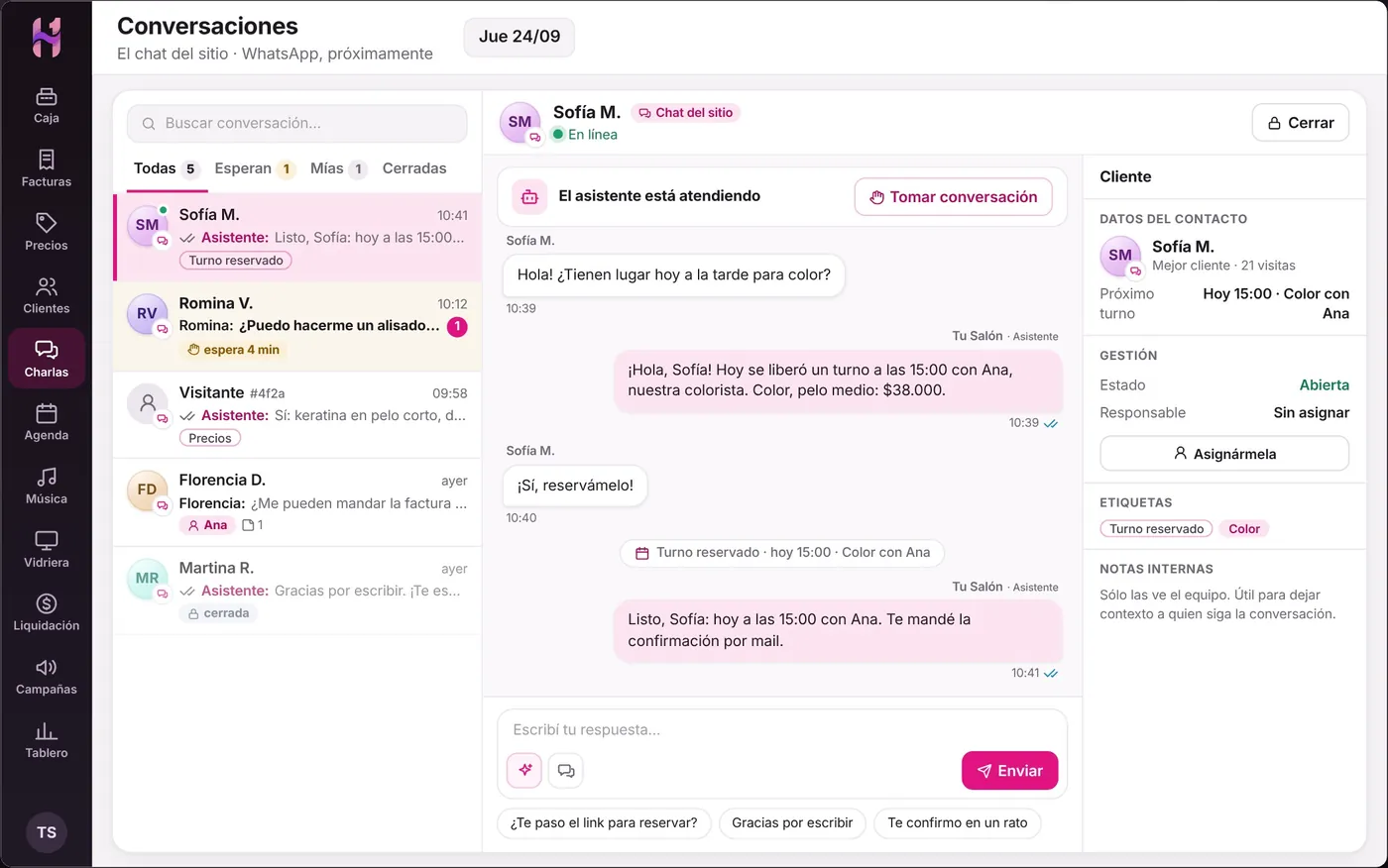Click the Color tag under Etiquetas

pos(1244,529)
